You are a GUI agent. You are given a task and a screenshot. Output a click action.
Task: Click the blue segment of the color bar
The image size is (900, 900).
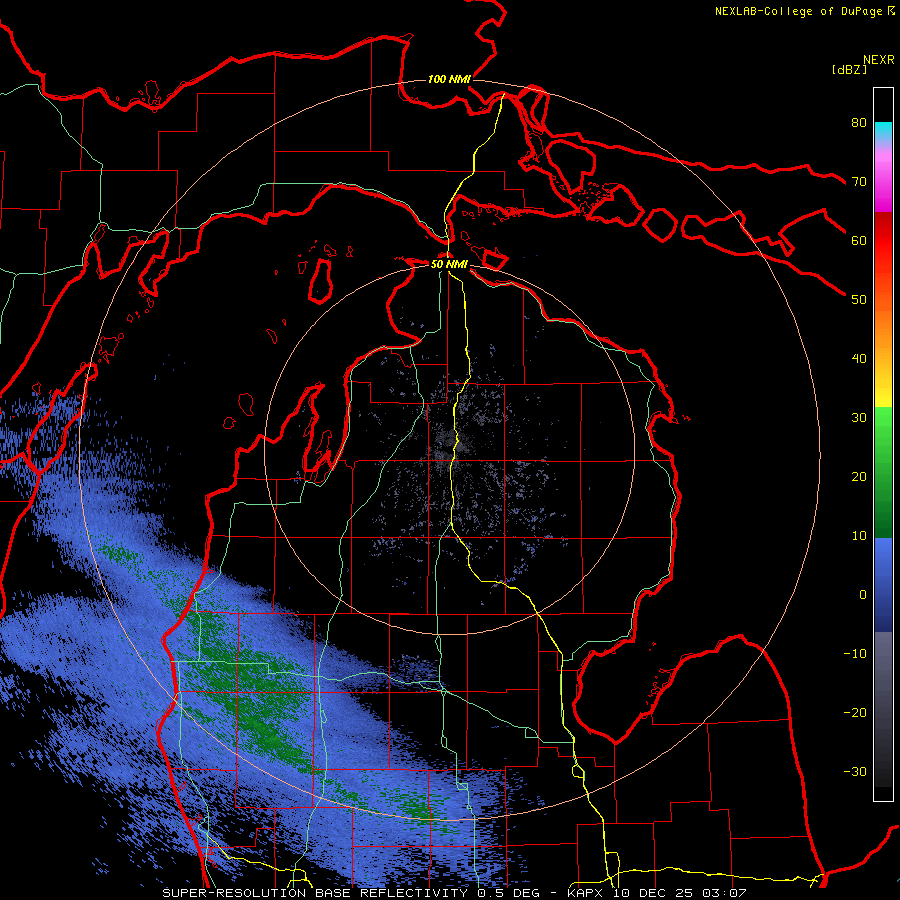click(x=883, y=585)
